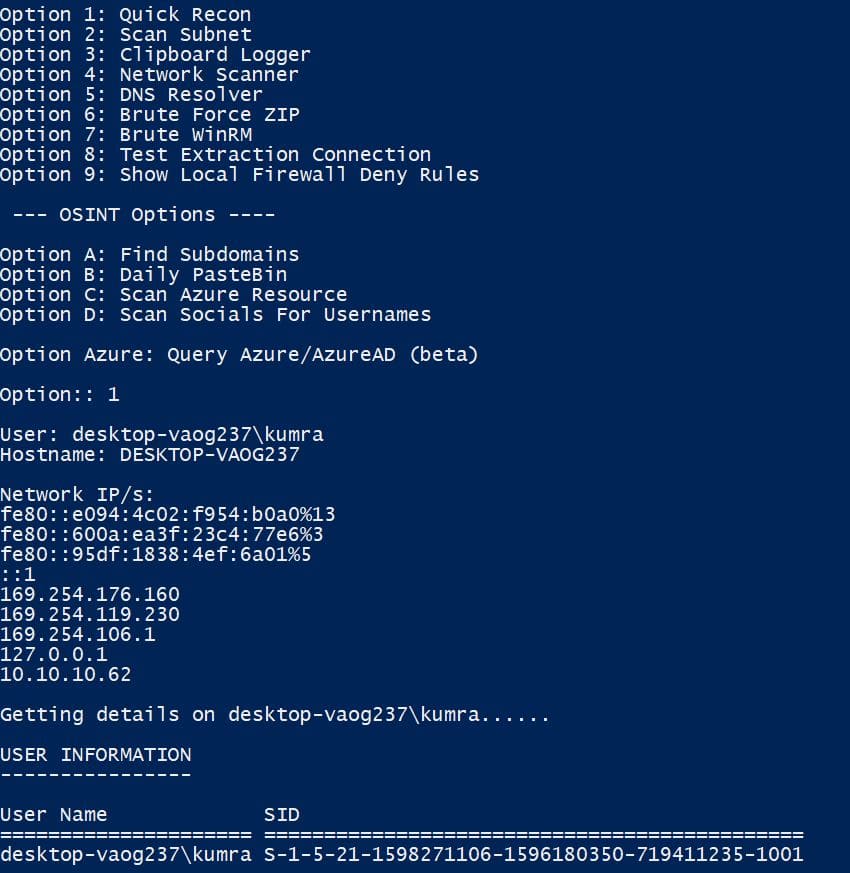Screen dimensions: 850x873
Task: Select the 'Clipboard Logger' option text
Action: coord(215,55)
